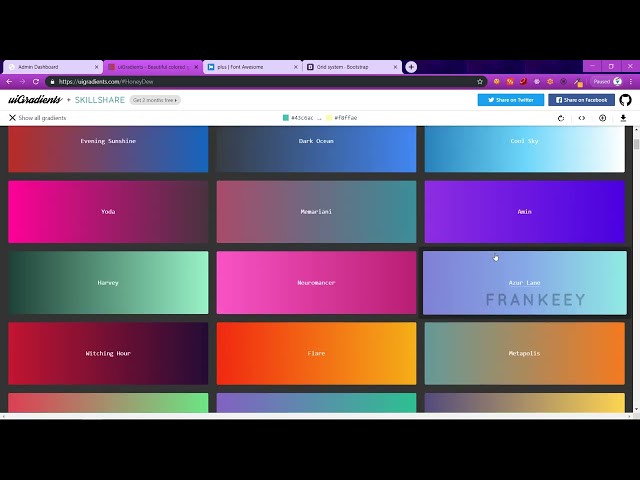Click Share on Facebook button

[x=581, y=100]
